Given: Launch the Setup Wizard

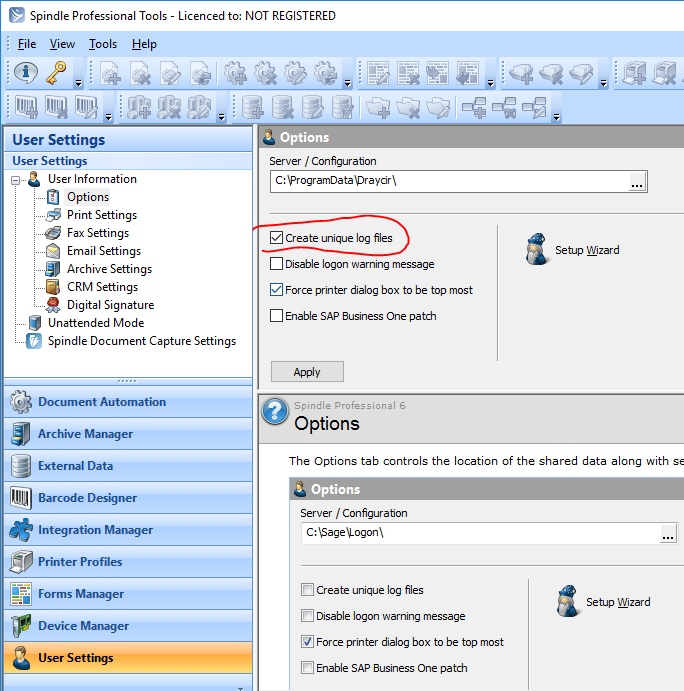Looking at the screenshot, I should click(572, 249).
